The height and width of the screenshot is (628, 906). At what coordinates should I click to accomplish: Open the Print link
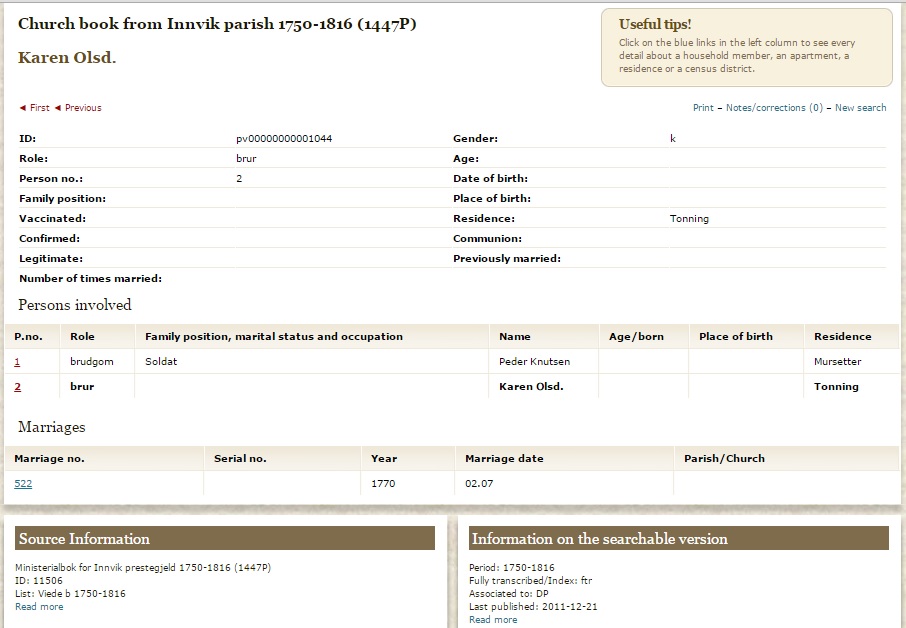[703, 107]
